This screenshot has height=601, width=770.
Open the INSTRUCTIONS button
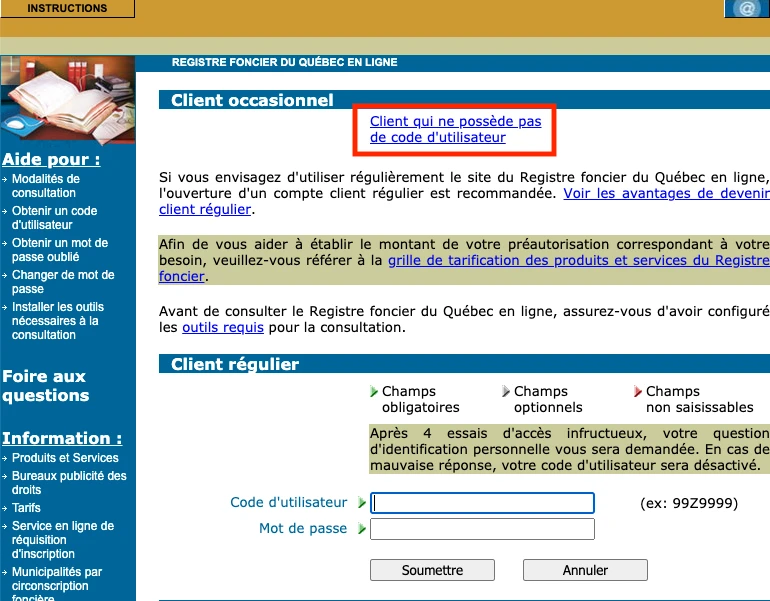tap(67, 9)
